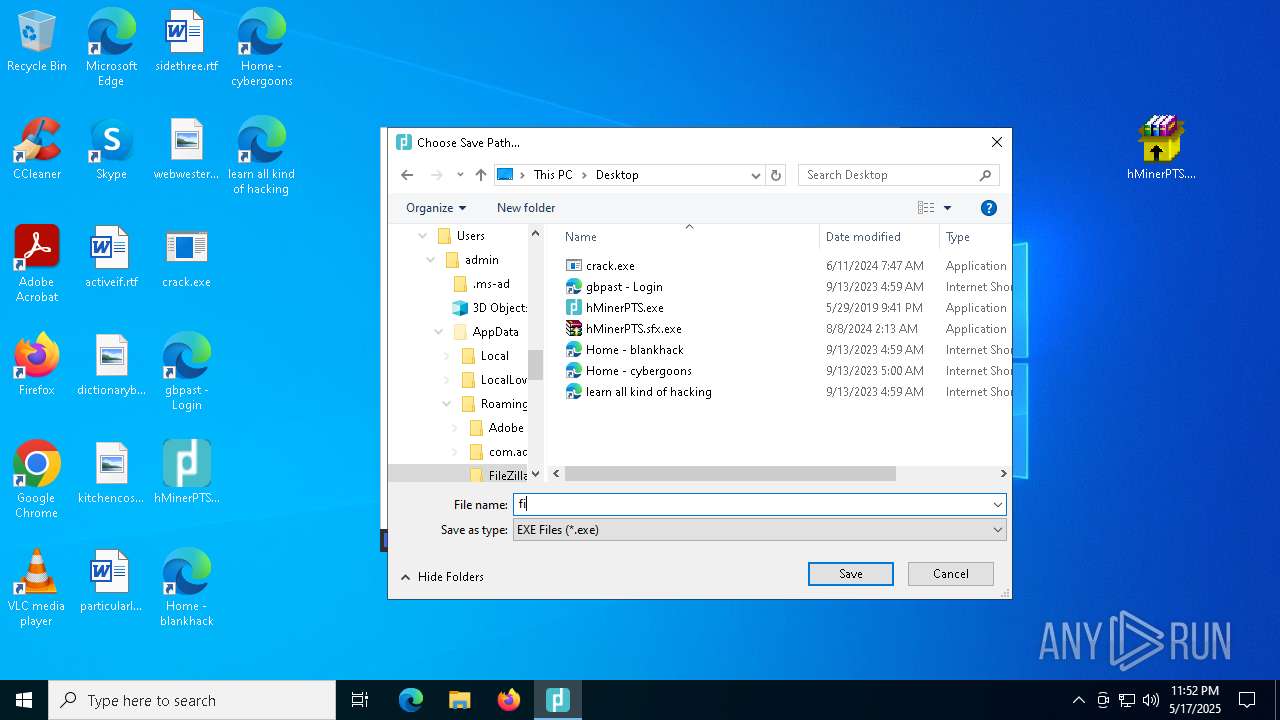Select Home - blankhack in the file list

634,350
